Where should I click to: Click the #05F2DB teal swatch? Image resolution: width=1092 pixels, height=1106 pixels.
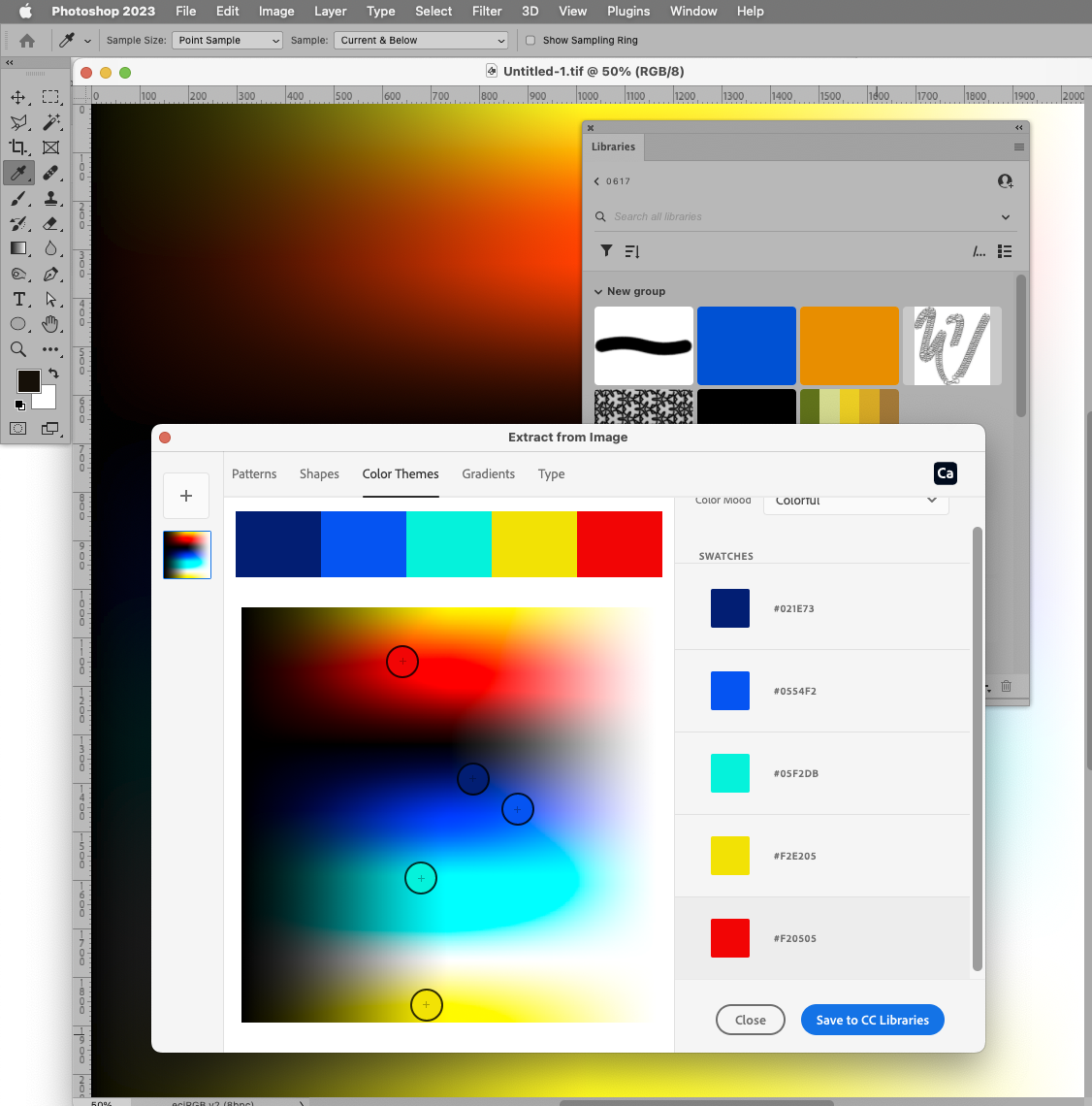click(729, 772)
